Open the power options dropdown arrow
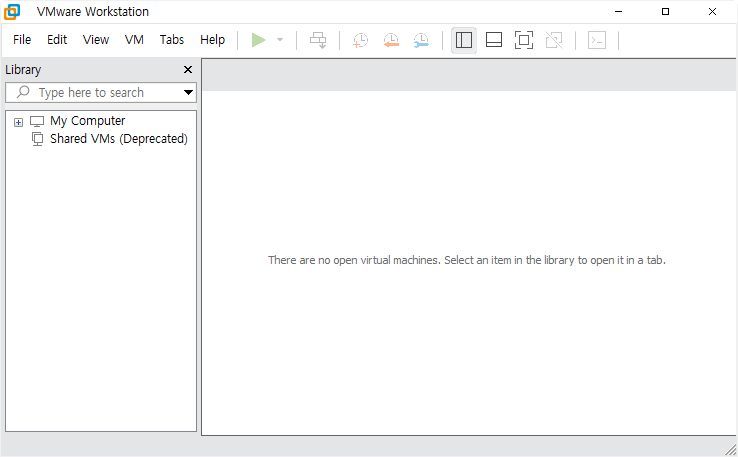The height and width of the screenshot is (457, 738). 280,40
